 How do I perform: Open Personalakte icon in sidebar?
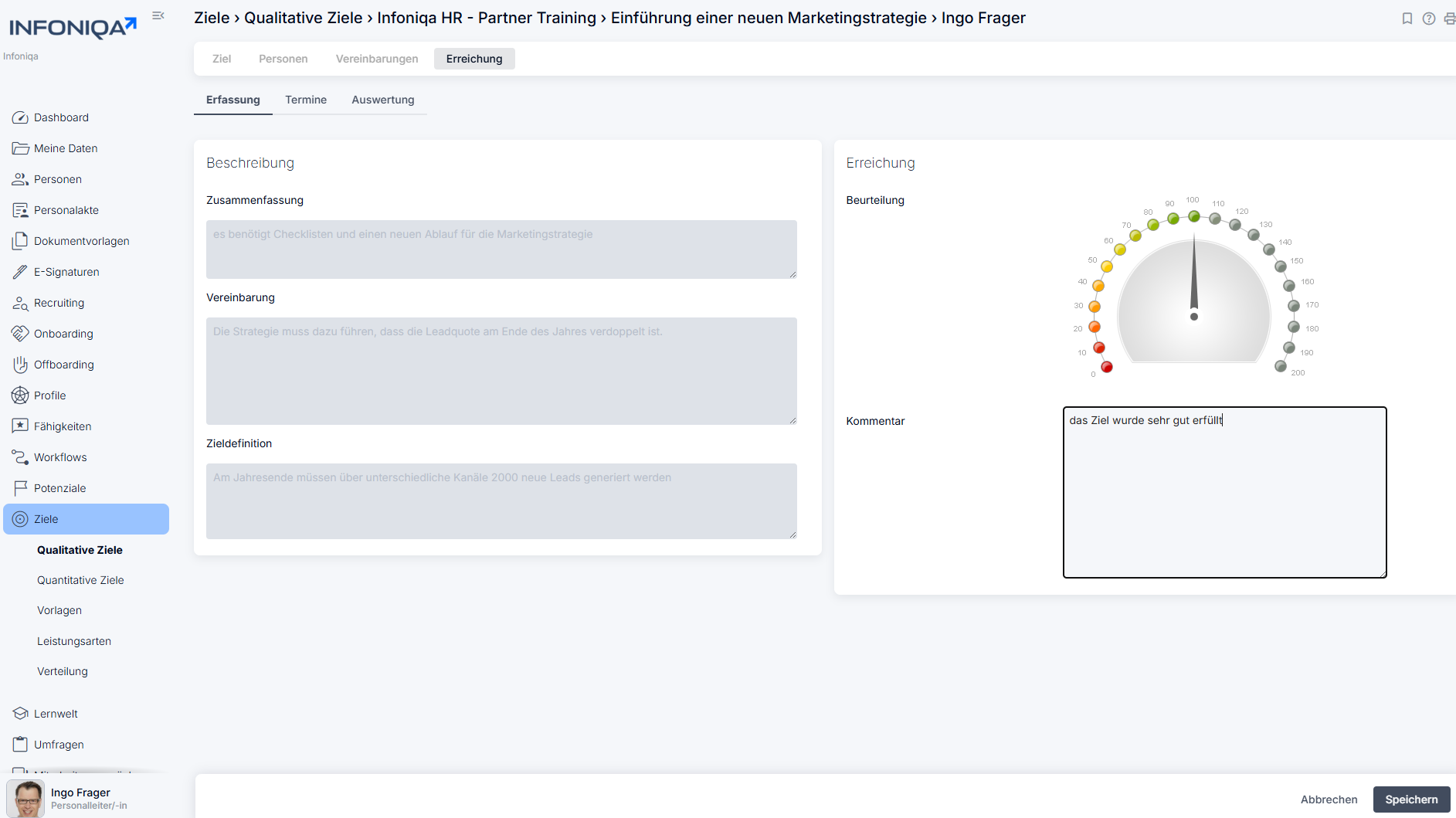[x=20, y=210]
